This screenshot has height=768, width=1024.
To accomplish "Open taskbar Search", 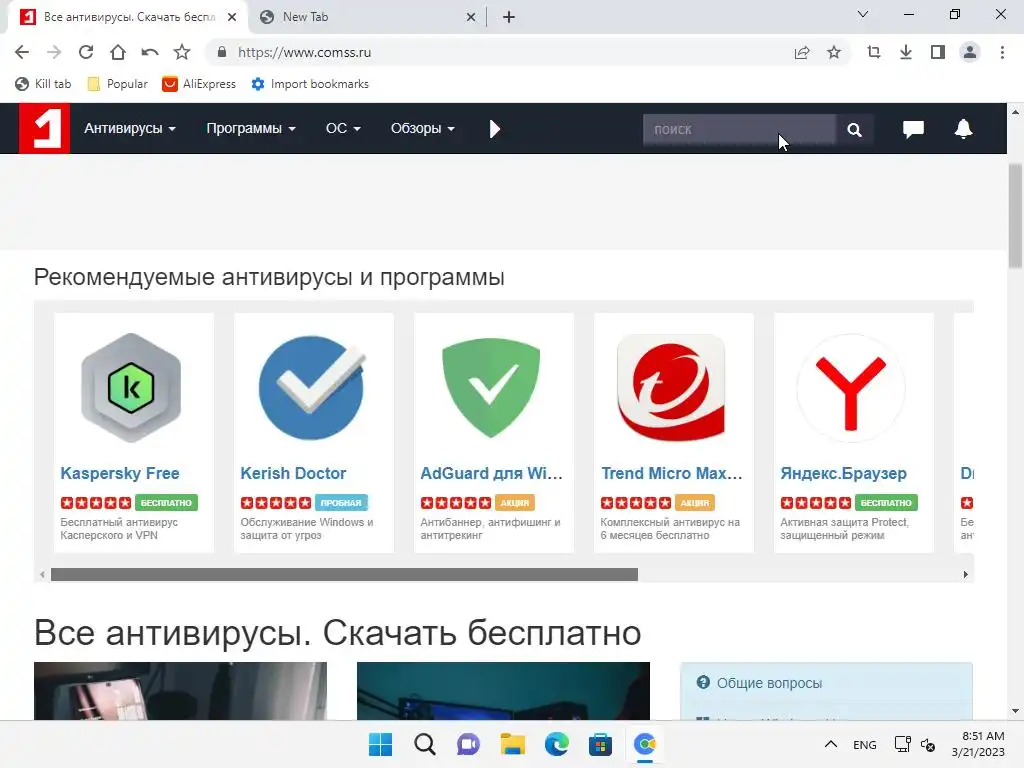I will [424, 744].
